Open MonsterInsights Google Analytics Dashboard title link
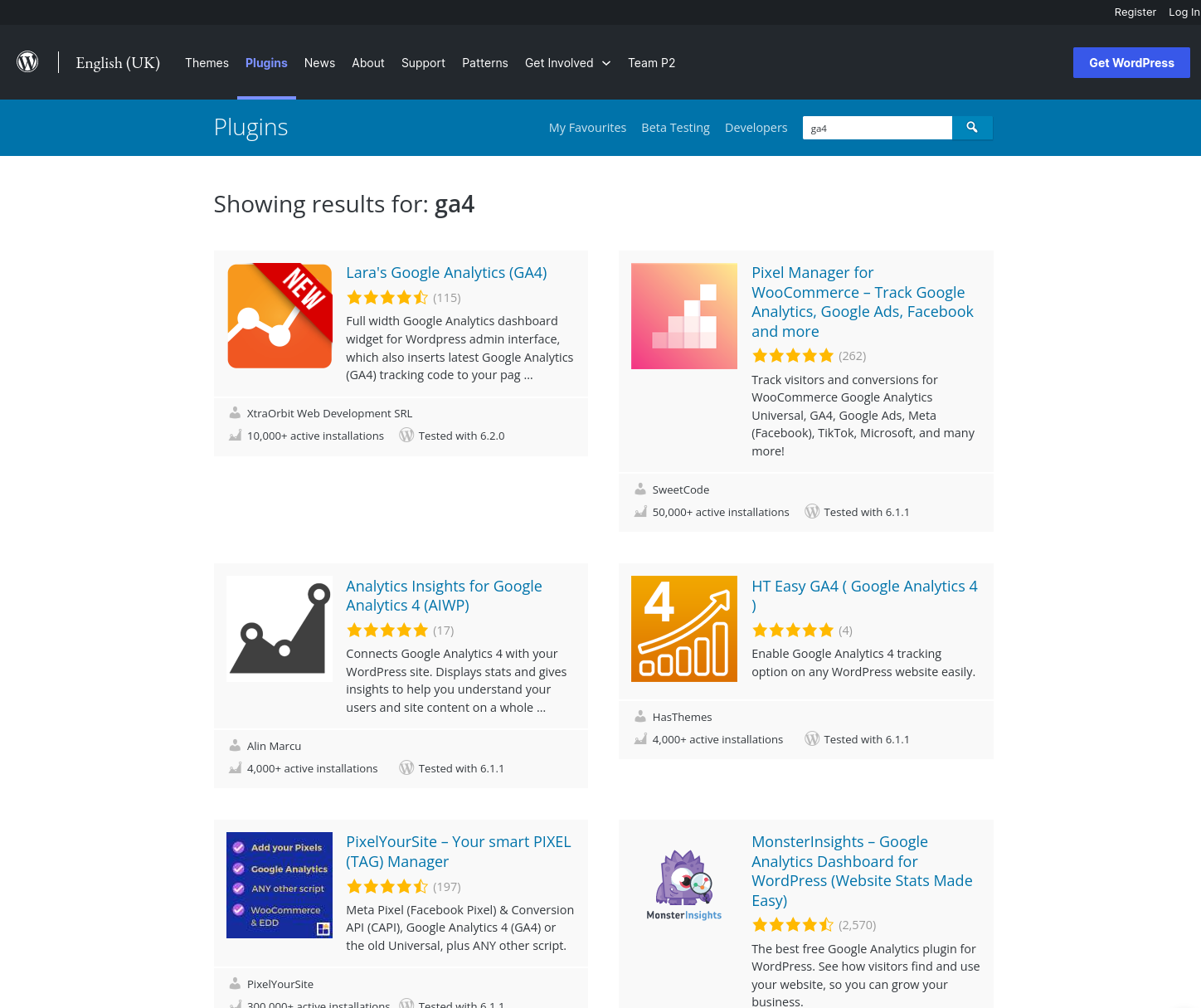This screenshot has width=1201, height=1008. [x=862, y=871]
